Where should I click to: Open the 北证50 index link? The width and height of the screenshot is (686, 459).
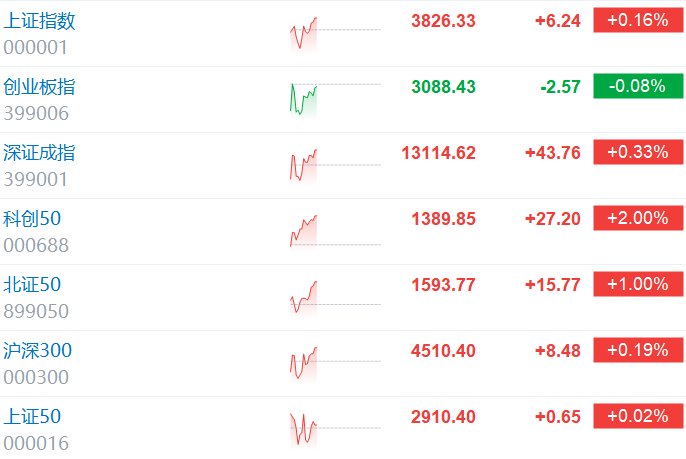coord(32,284)
